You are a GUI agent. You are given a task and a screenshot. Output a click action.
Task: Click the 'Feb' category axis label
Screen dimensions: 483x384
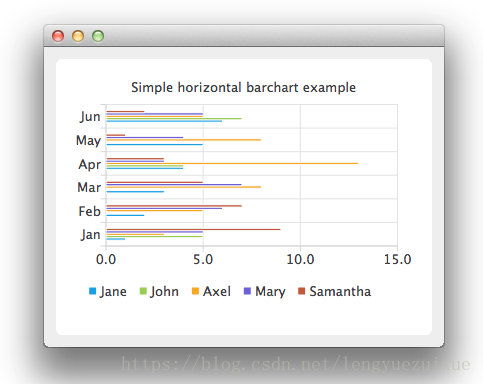(89, 211)
